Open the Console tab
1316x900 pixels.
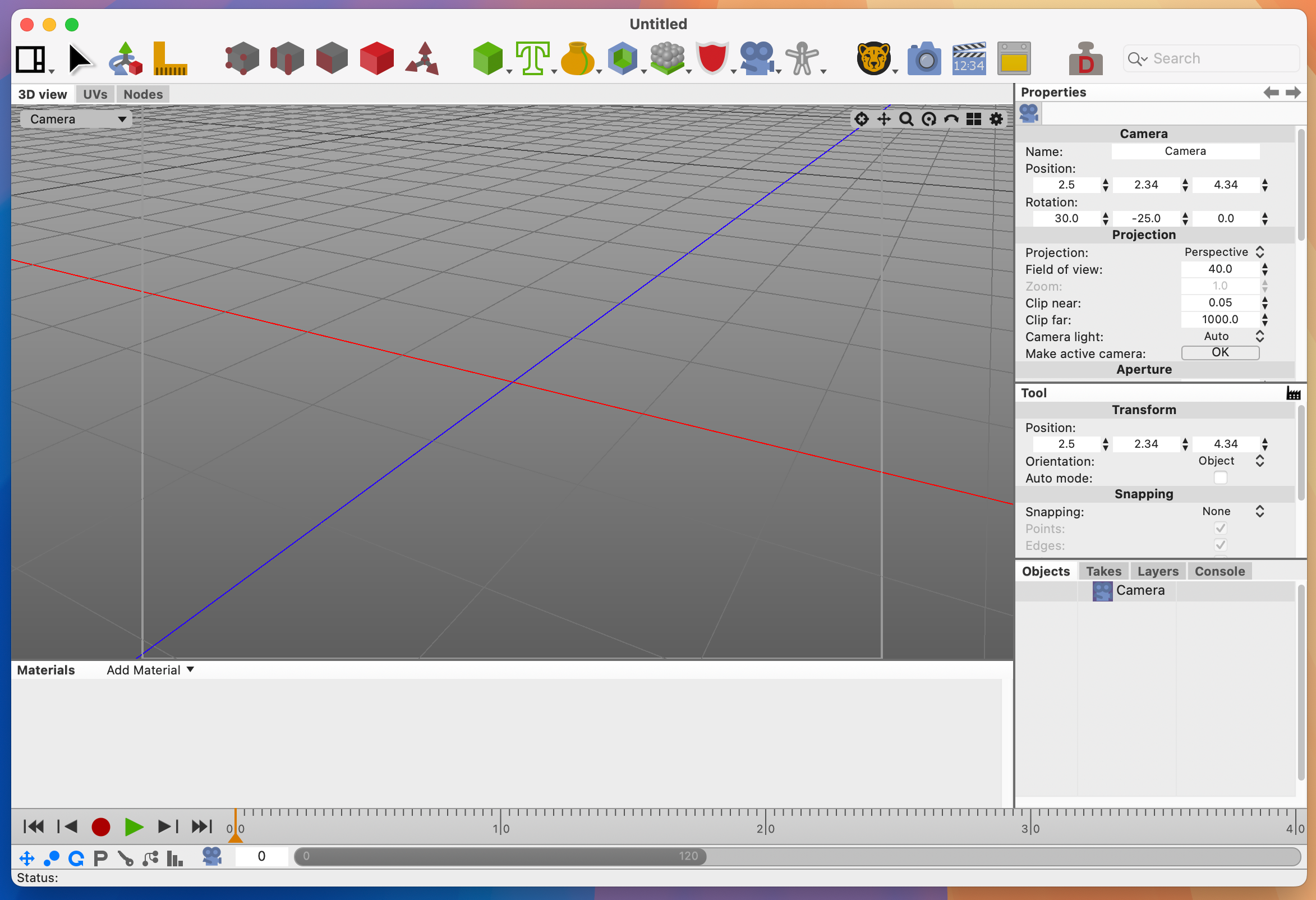click(1220, 571)
